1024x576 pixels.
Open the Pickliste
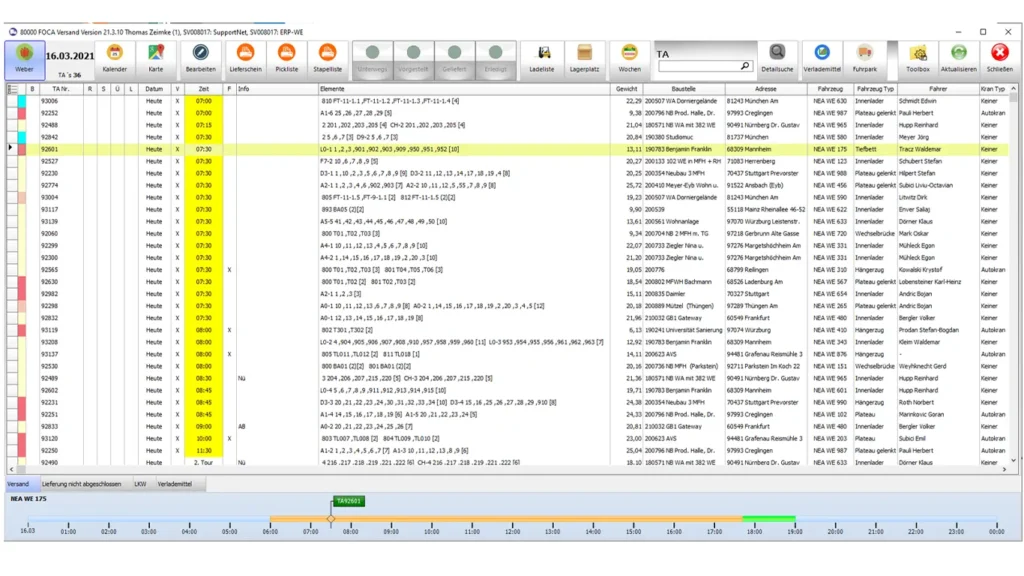pos(286,58)
